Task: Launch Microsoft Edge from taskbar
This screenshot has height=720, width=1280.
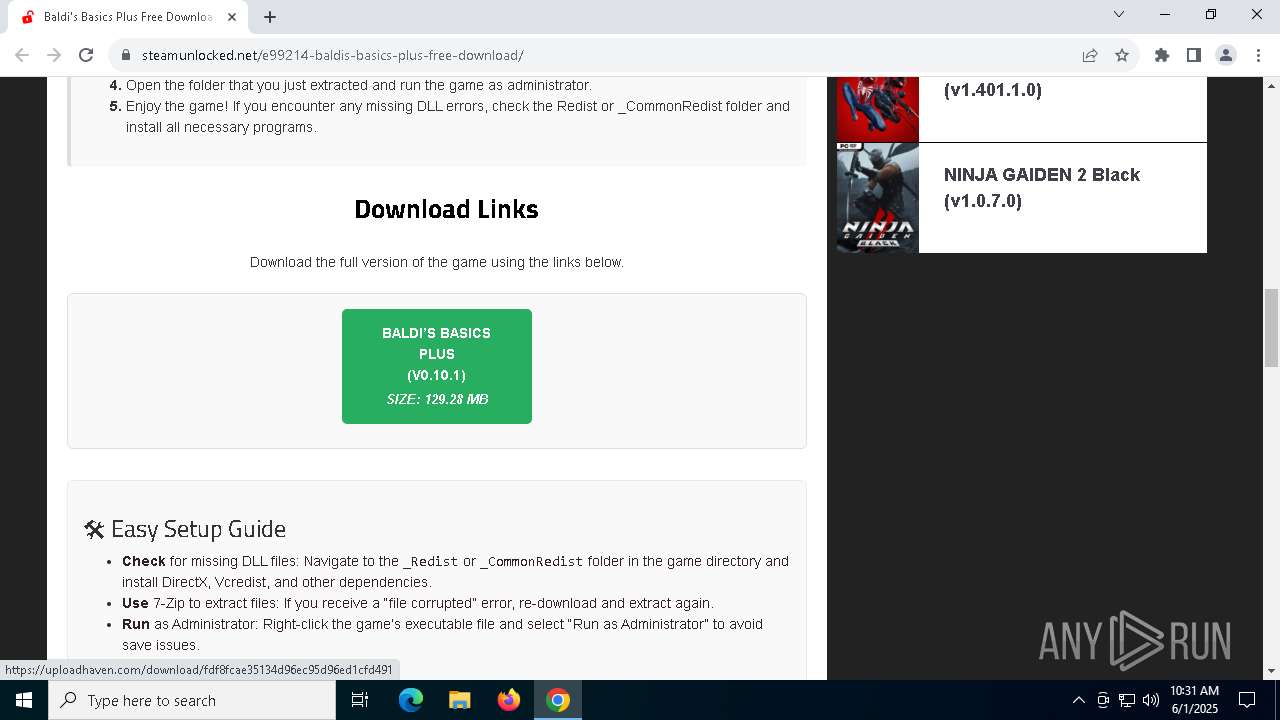Action: [411, 700]
